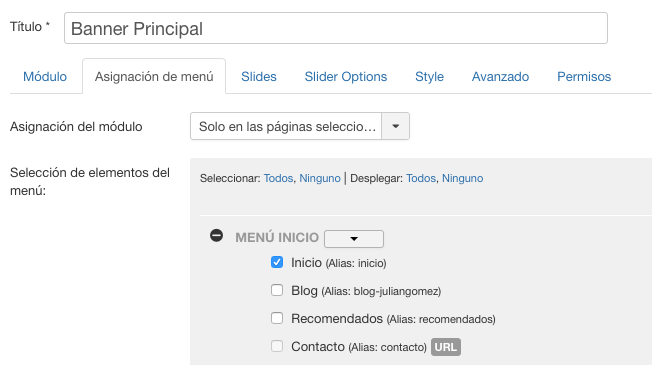The height and width of the screenshot is (365, 652).
Task: Switch to the Permisos tab
Action: (584, 76)
